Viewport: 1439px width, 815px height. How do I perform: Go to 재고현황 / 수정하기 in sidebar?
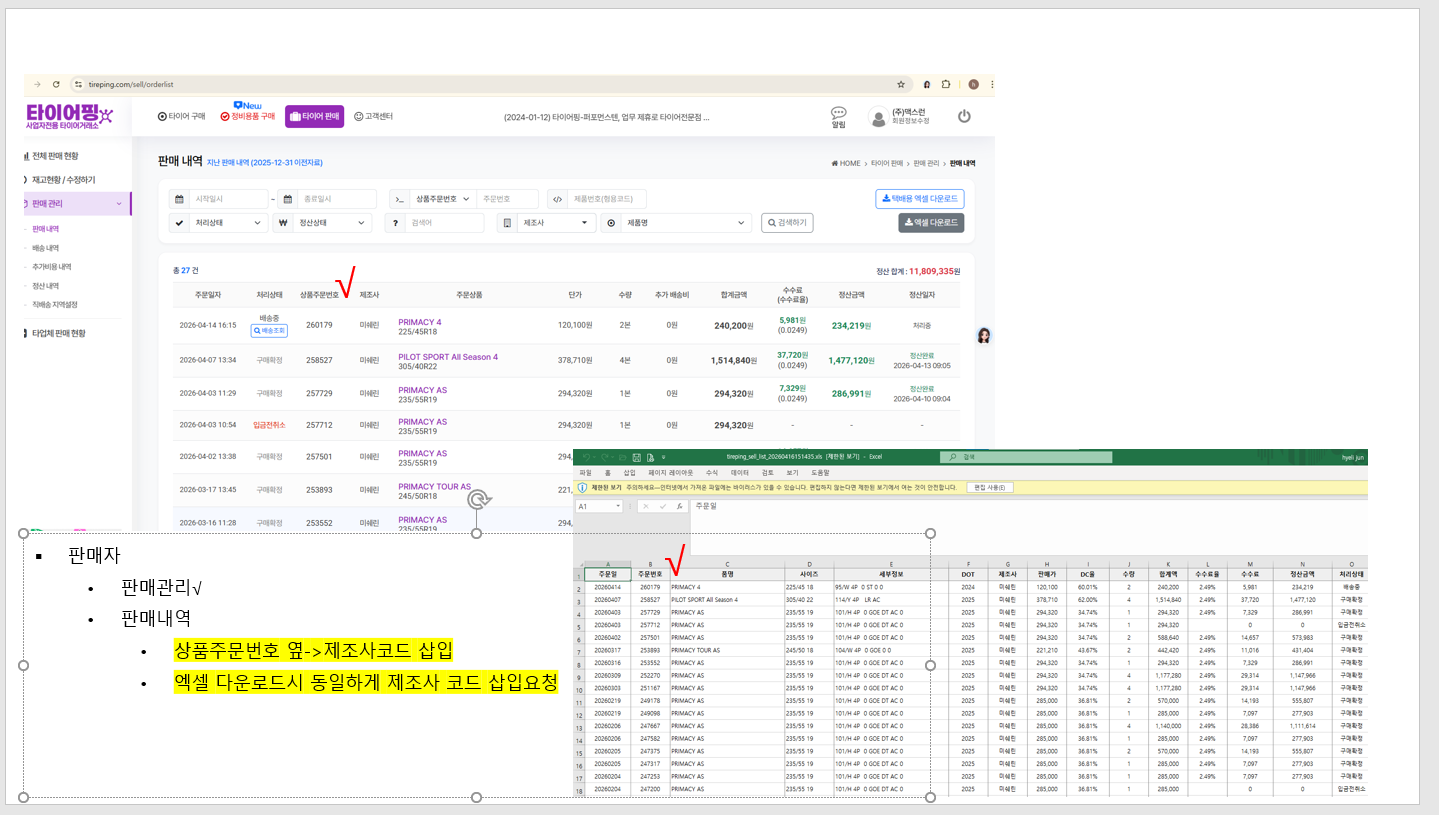(63, 180)
